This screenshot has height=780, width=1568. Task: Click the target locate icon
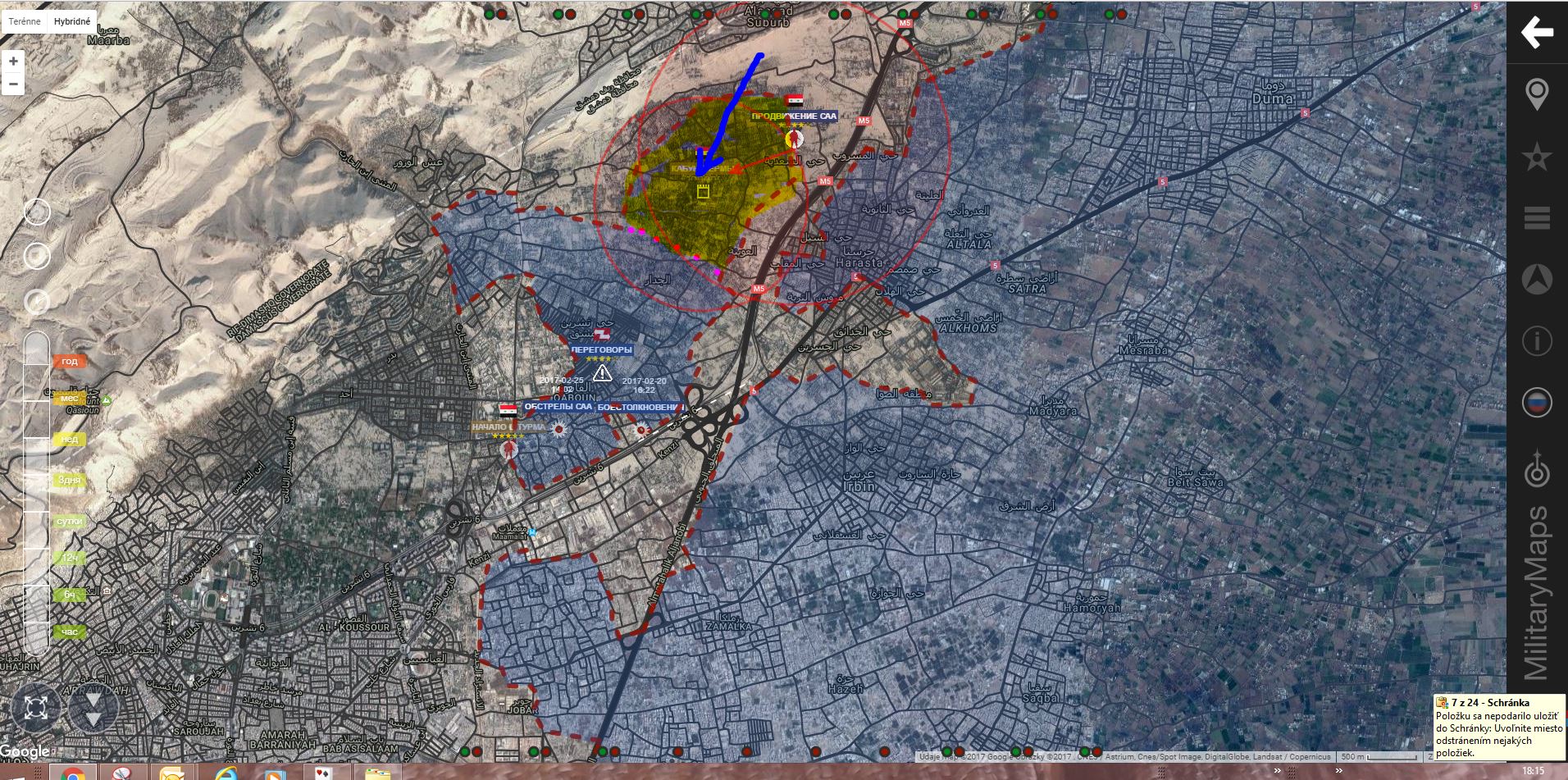click(x=1537, y=471)
